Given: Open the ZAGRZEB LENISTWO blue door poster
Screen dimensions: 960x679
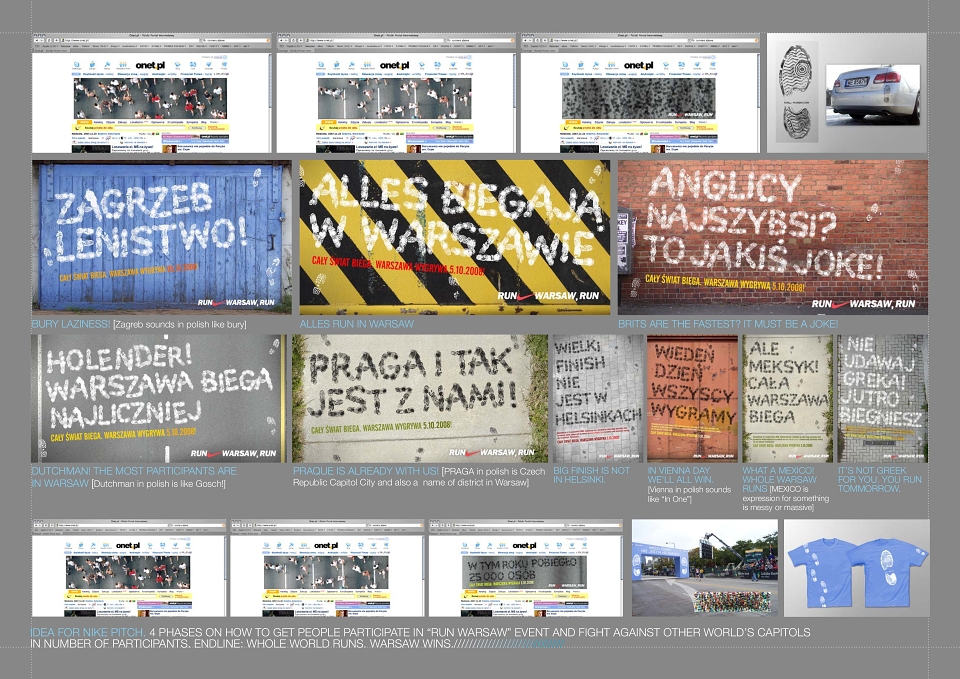Looking at the screenshot, I should click(162, 237).
